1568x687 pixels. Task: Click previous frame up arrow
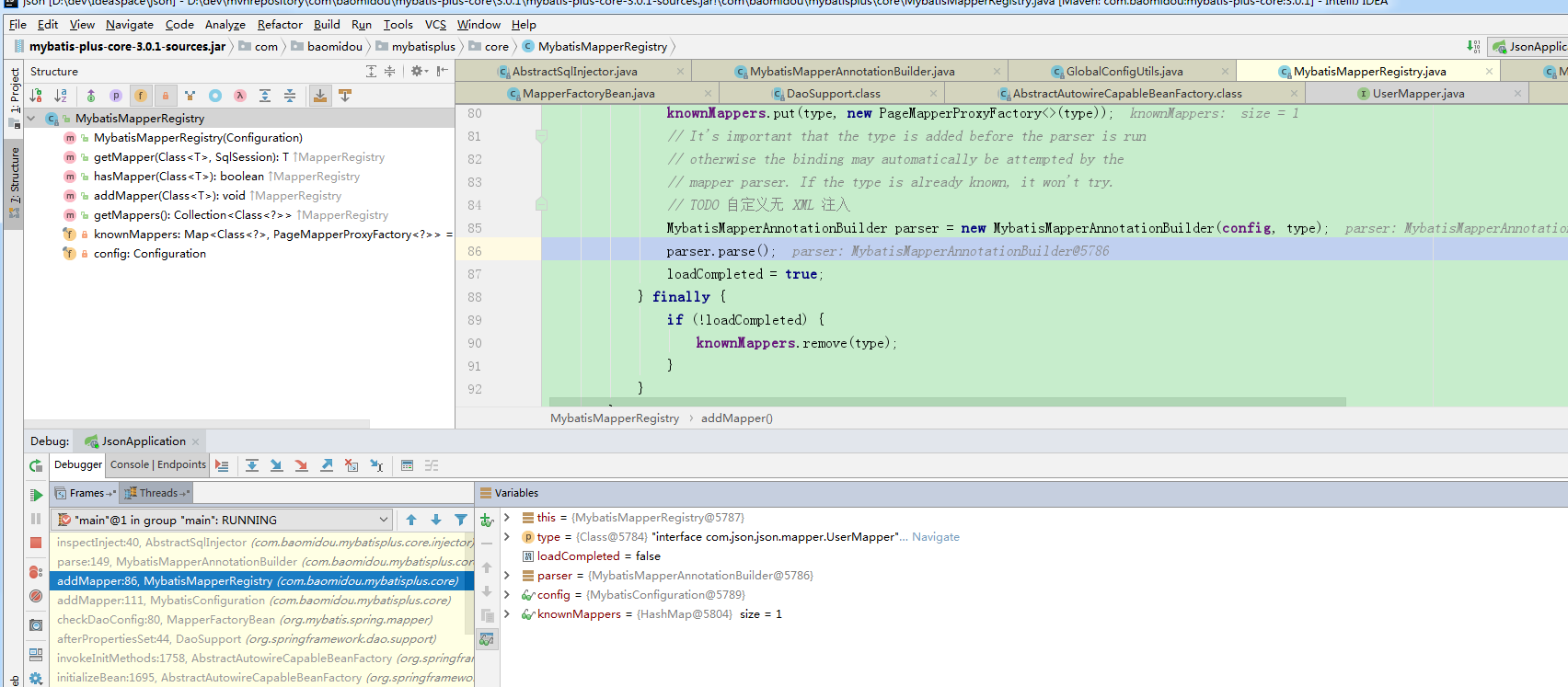click(x=411, y=520)
